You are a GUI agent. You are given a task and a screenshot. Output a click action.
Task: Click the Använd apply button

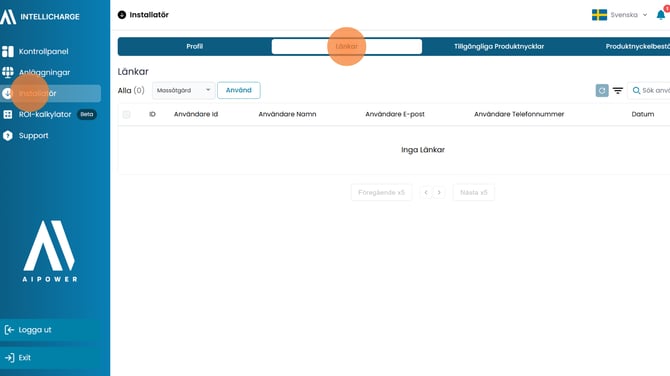pos(238,90)
